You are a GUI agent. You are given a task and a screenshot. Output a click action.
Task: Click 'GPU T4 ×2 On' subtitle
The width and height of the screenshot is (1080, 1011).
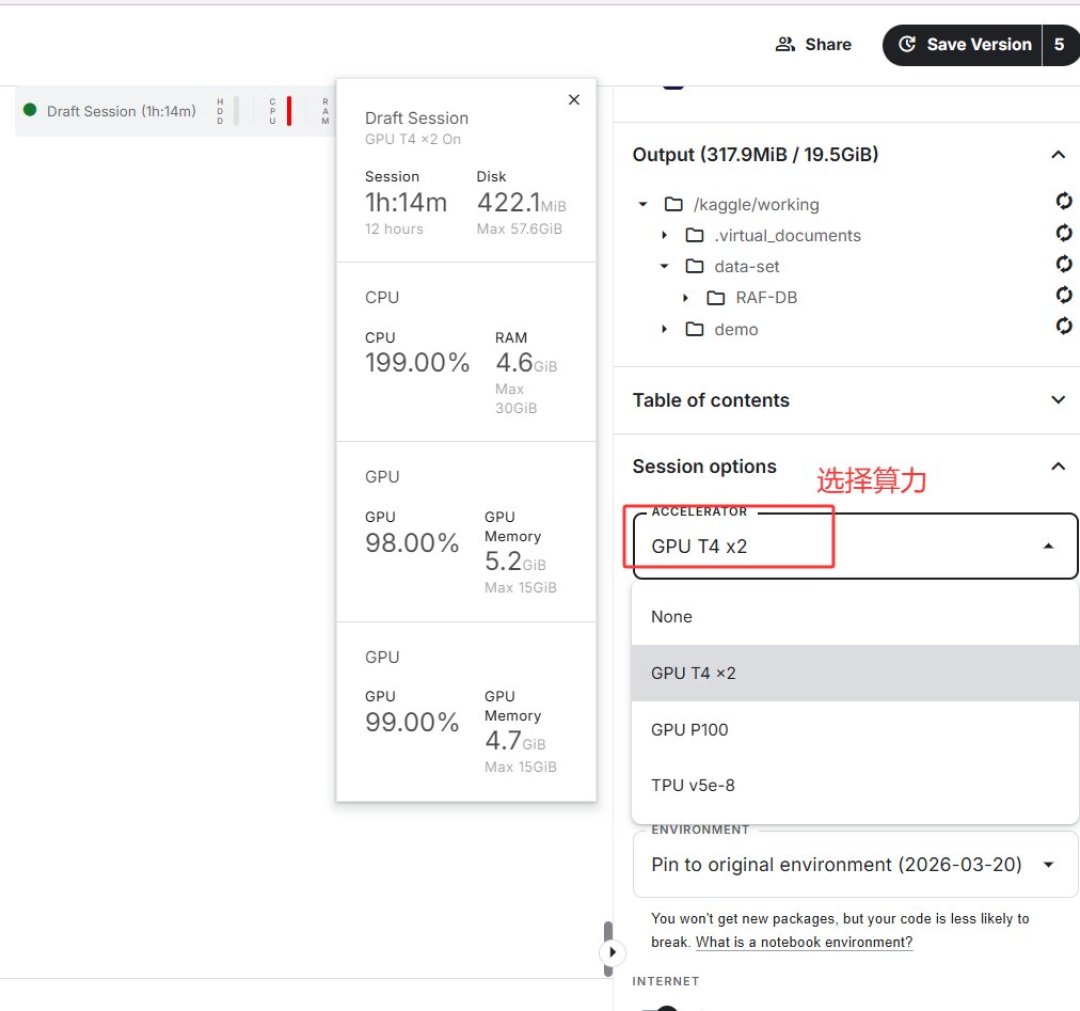tap(413, 139)
